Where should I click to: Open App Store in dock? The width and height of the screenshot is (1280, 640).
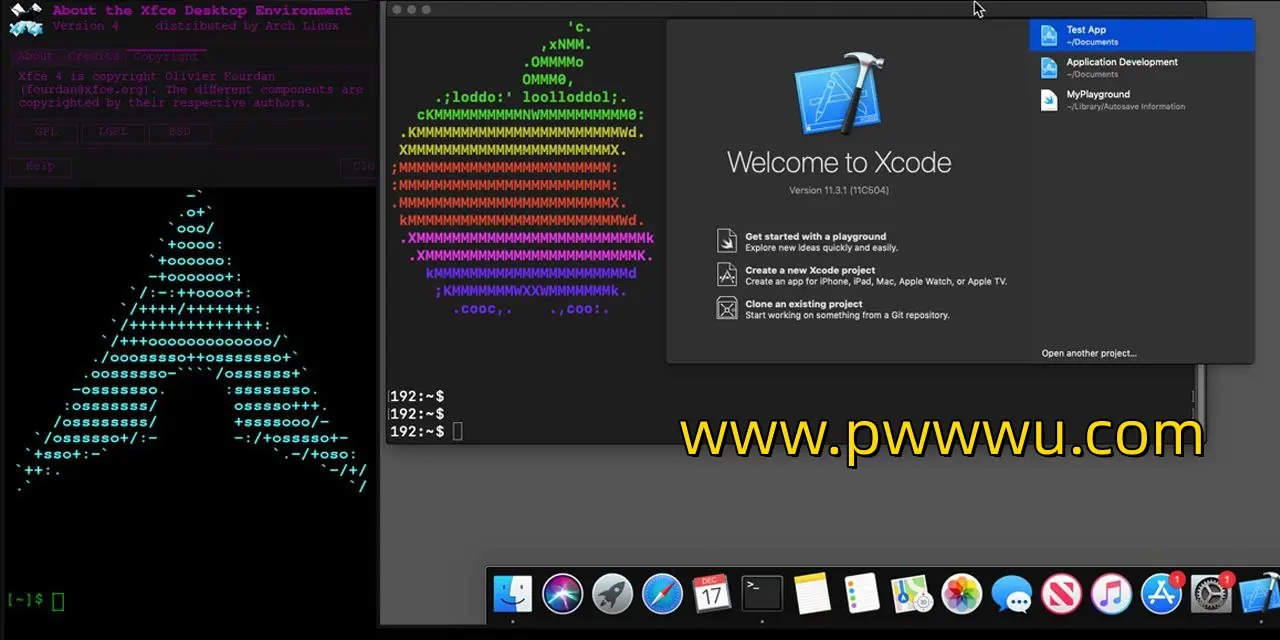point(1161,594)
